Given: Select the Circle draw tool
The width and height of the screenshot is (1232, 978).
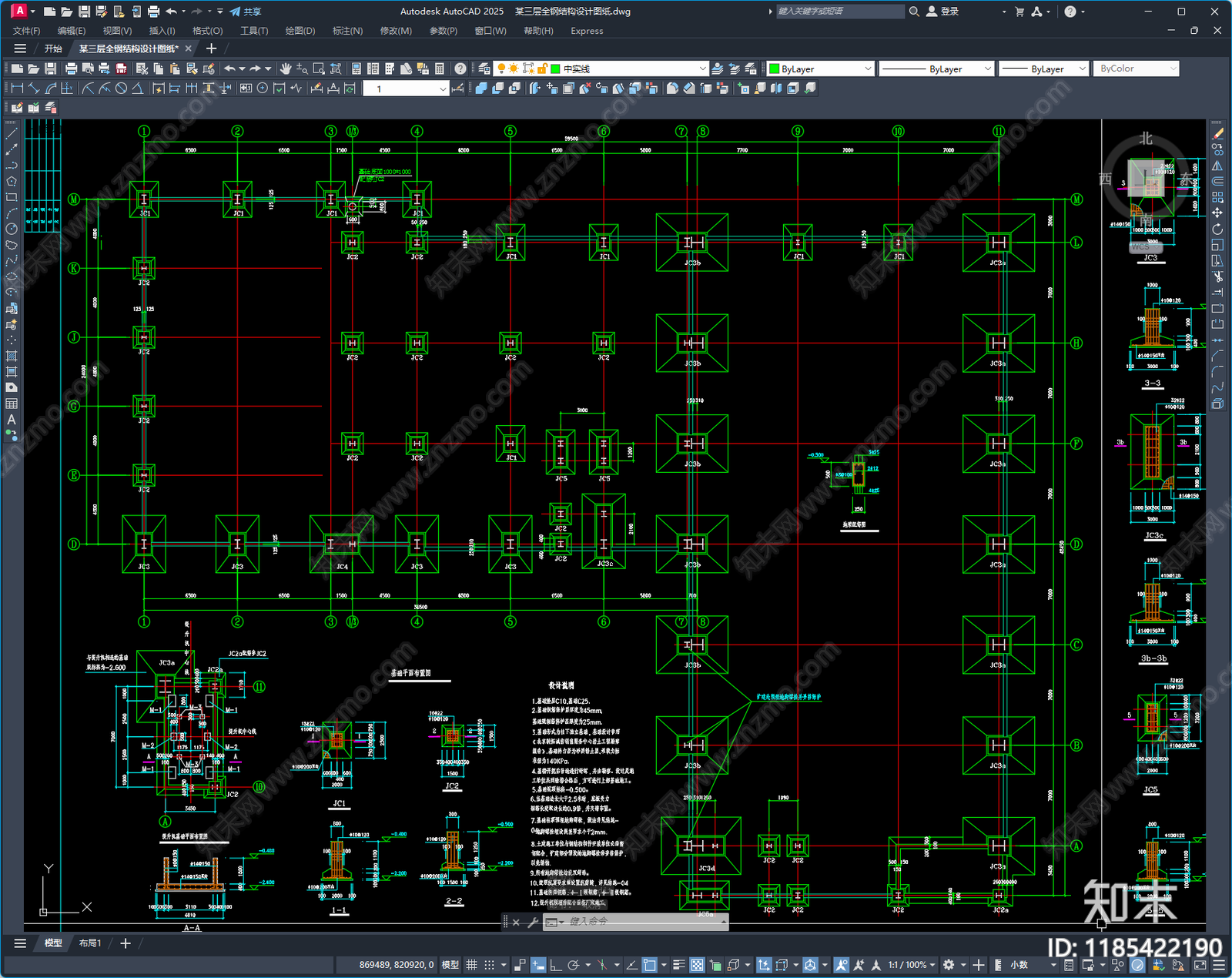Looking at the screenshot, I should 12,229.
